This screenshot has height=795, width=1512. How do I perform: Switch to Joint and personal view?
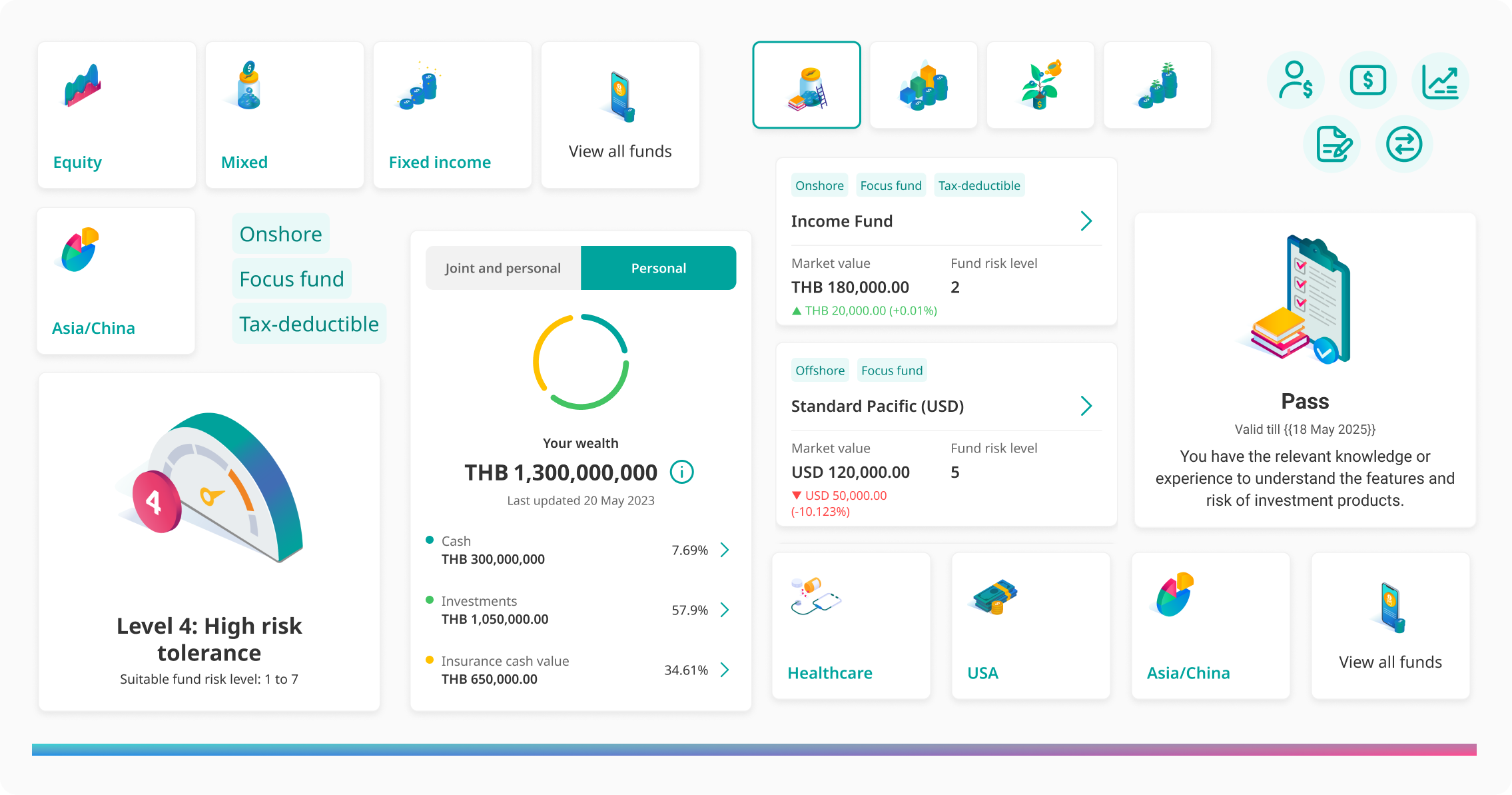pyautogui.click(x=503, y=268)
